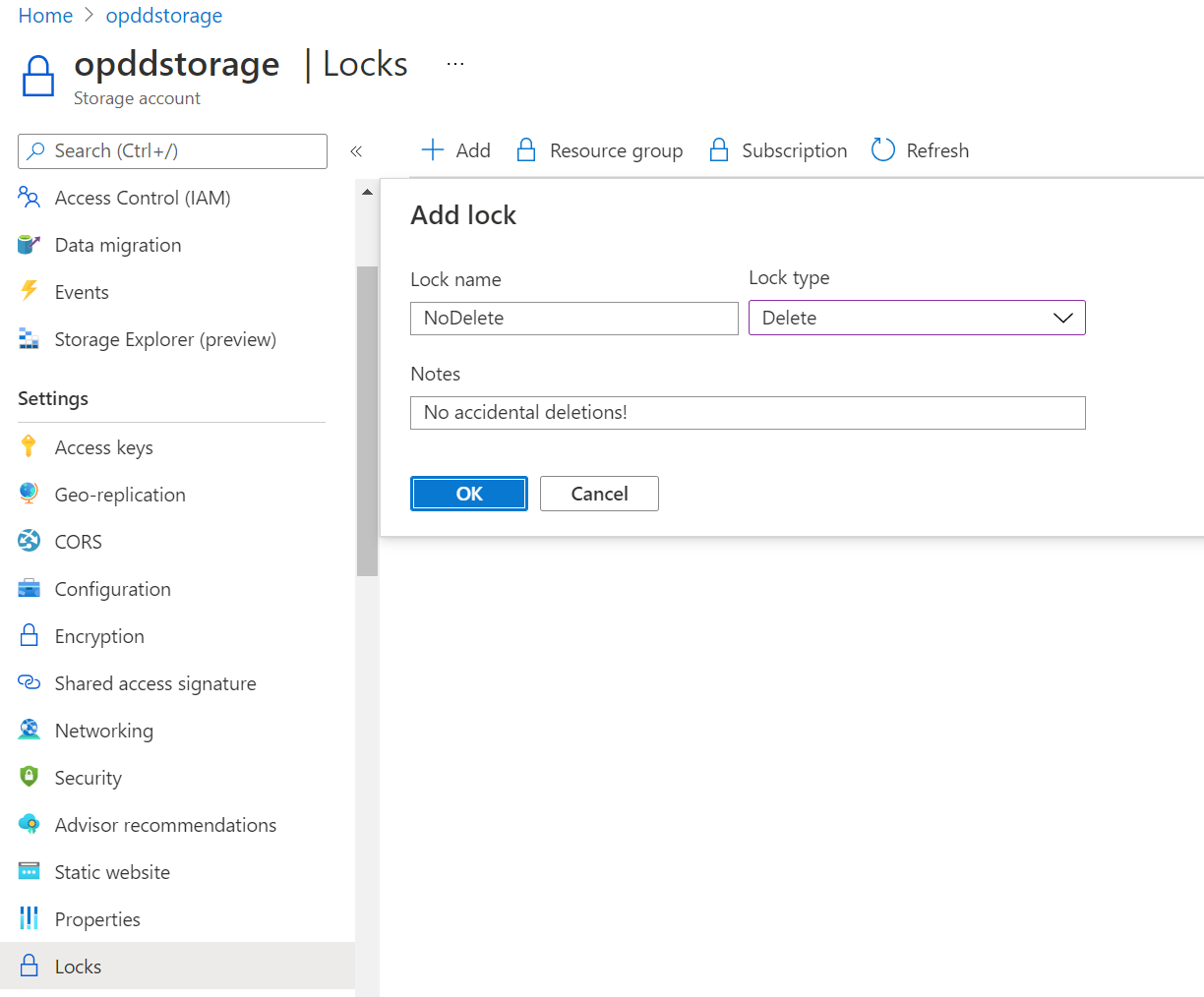1204x997 pixels.
Task: Click the search magnifier icon
Action: tap(35, 151)
